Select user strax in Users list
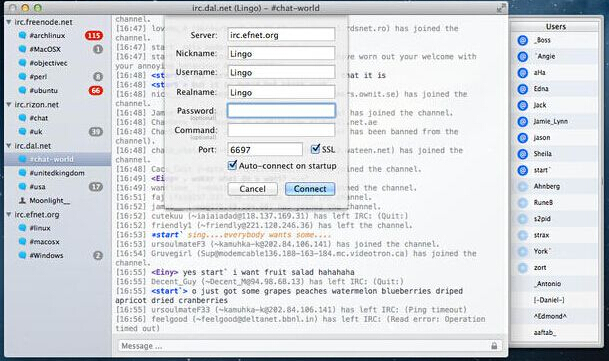 point(555,235)
